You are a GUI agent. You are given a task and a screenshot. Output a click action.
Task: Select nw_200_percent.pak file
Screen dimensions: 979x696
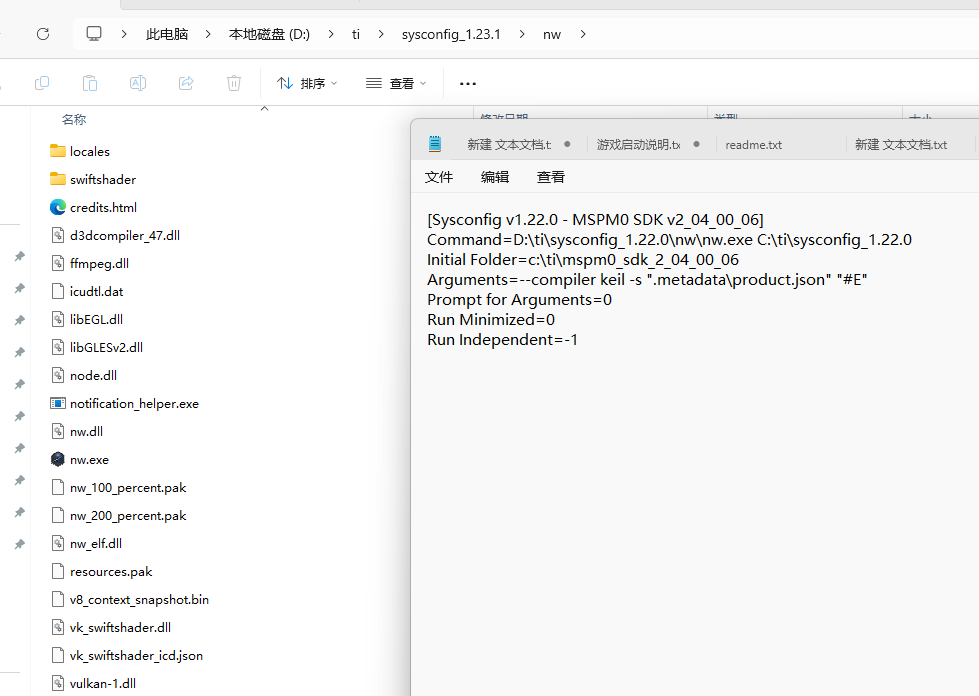coord(128,516)
